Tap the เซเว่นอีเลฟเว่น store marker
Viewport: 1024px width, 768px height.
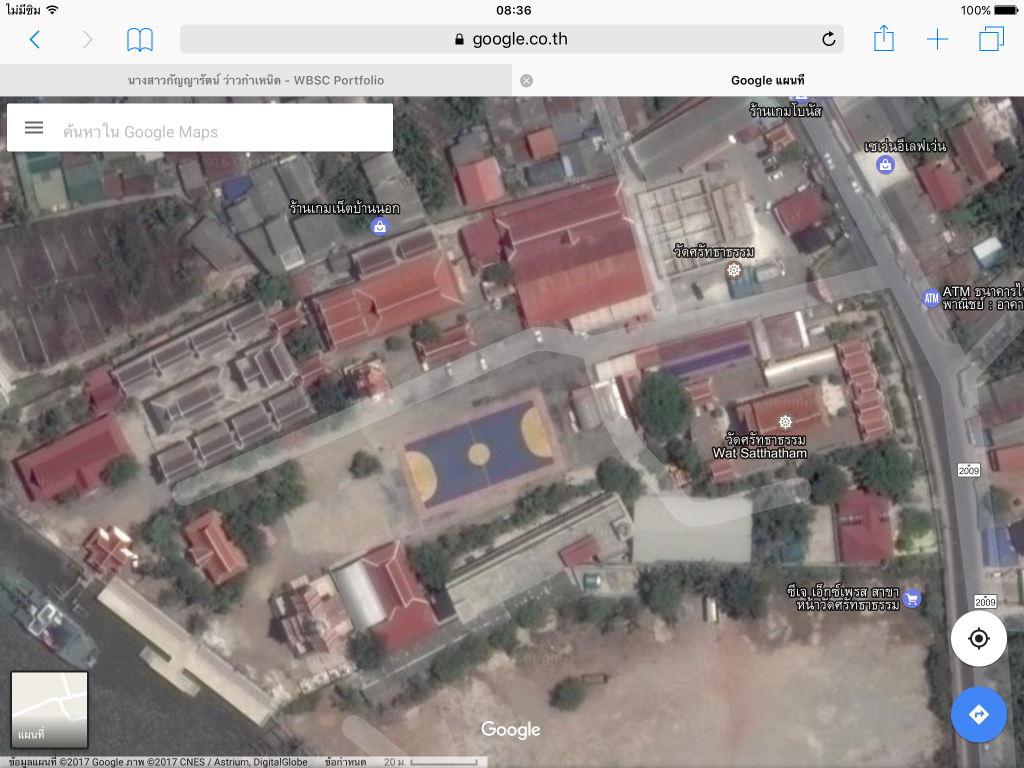(885, 165)
